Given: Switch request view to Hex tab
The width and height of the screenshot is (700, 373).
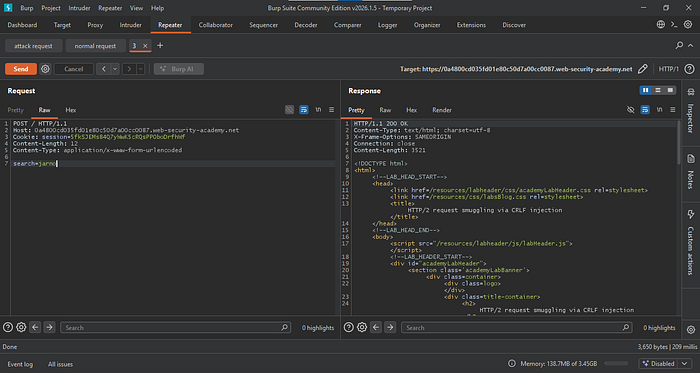Looking at the screenshot, I should [71, 110].
